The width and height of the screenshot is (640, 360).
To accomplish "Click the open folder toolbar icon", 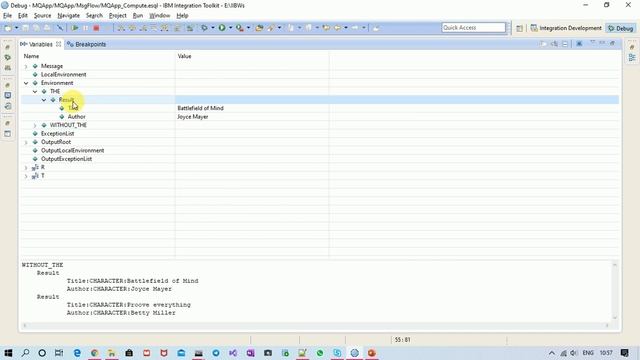I will click(259, 28).
